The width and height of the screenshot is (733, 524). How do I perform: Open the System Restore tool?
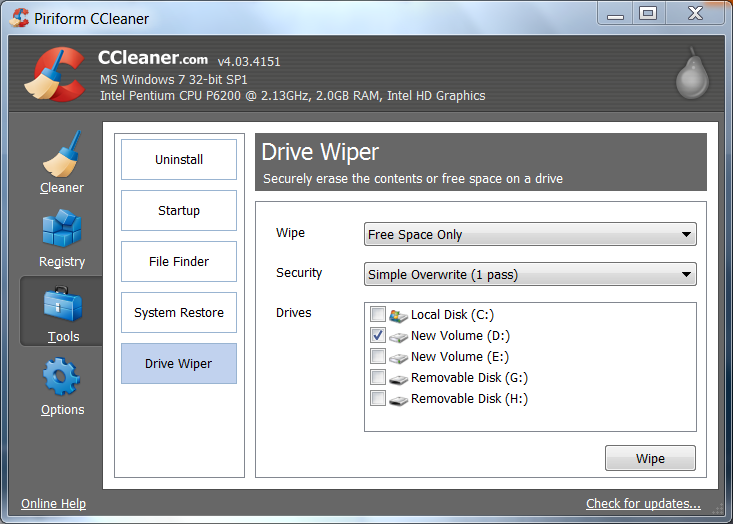tap(179, 312)
